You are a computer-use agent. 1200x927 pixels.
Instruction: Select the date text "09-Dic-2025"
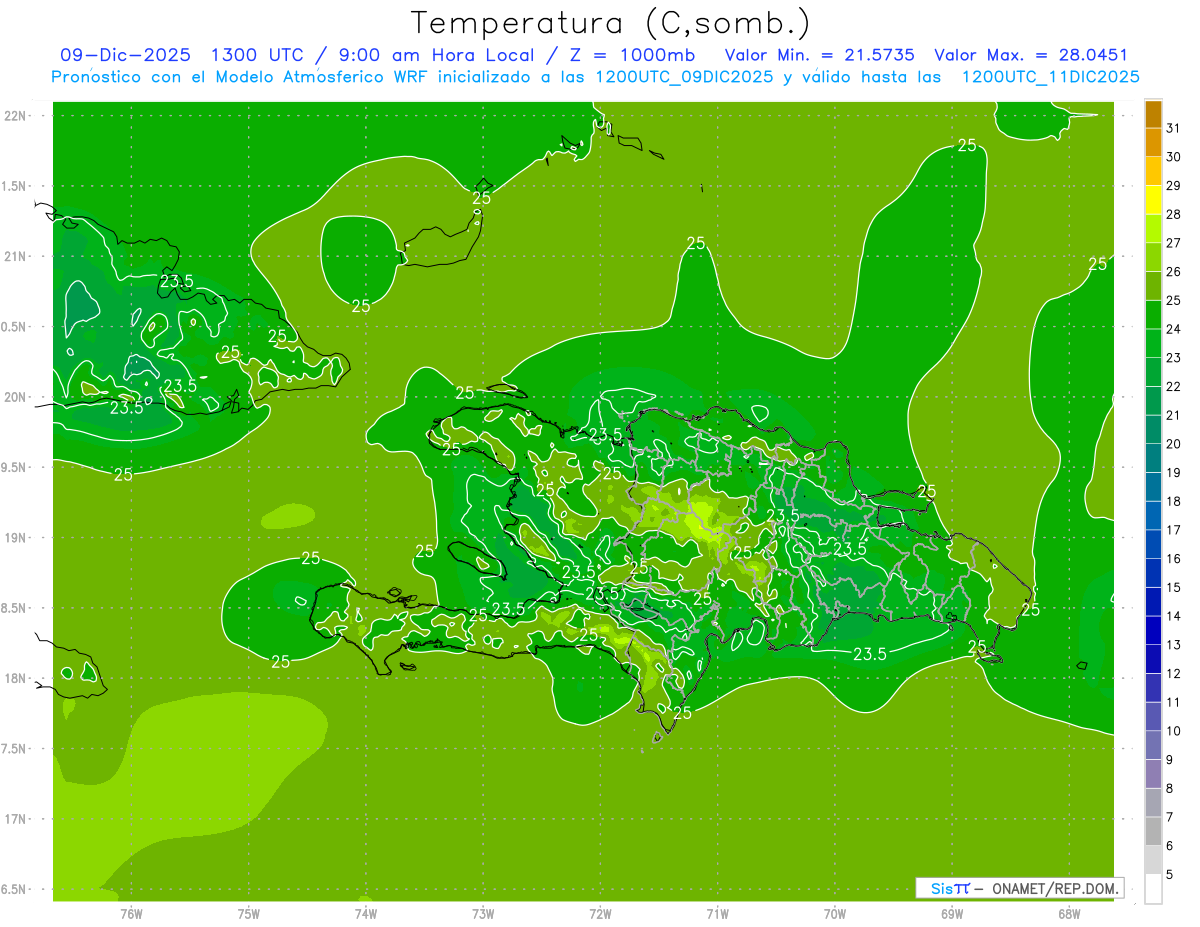coord(125,55)
